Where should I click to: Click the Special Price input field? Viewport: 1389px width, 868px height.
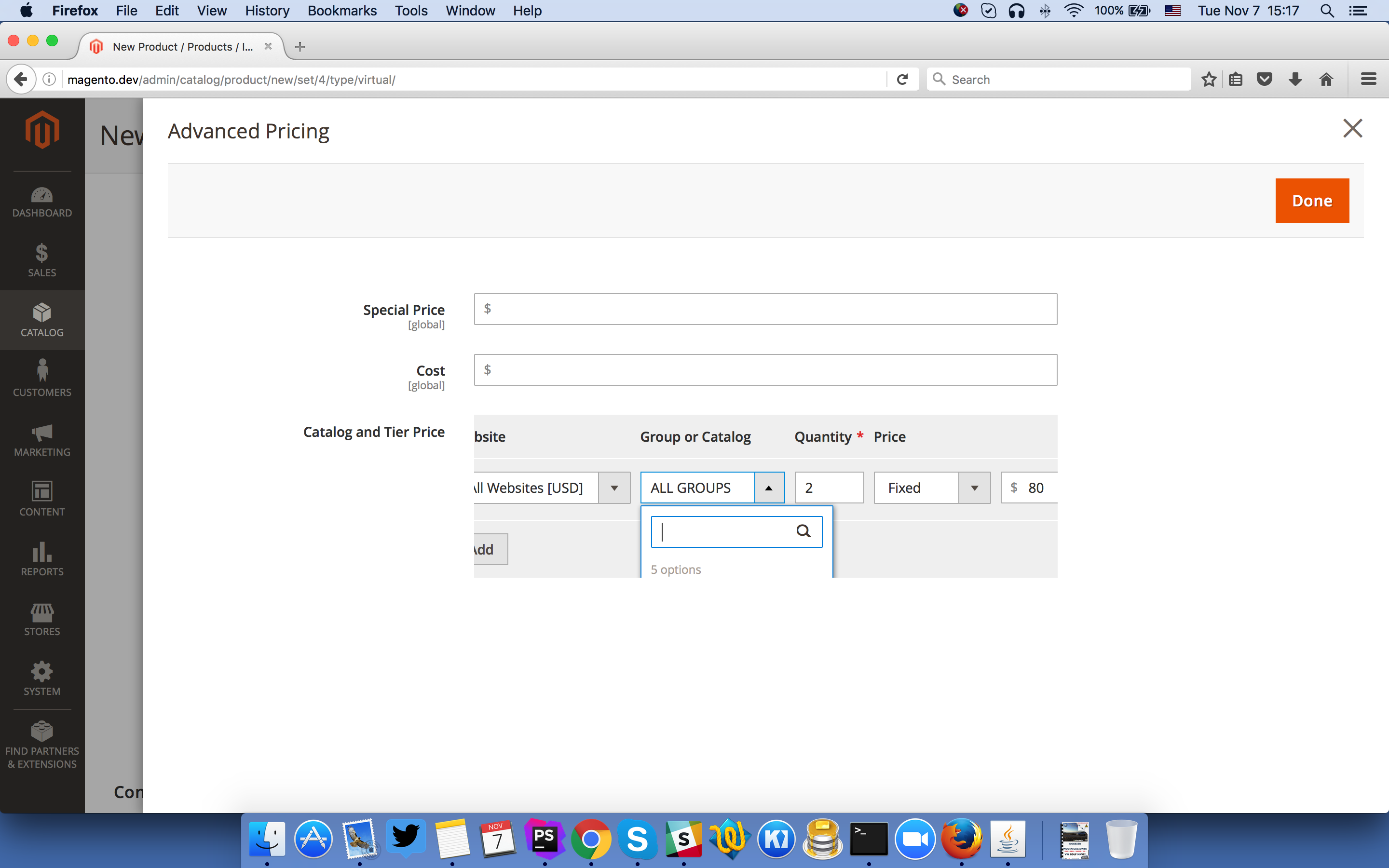[765, 310]
